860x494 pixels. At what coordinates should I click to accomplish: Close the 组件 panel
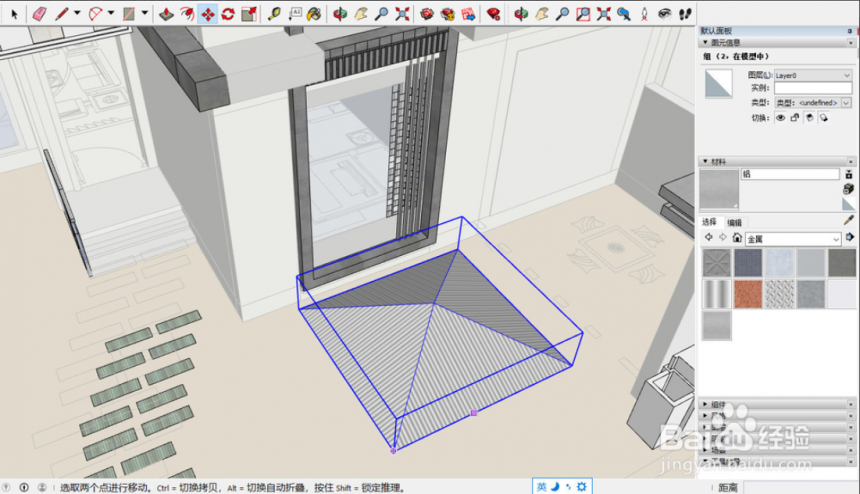tap(851, 404)
